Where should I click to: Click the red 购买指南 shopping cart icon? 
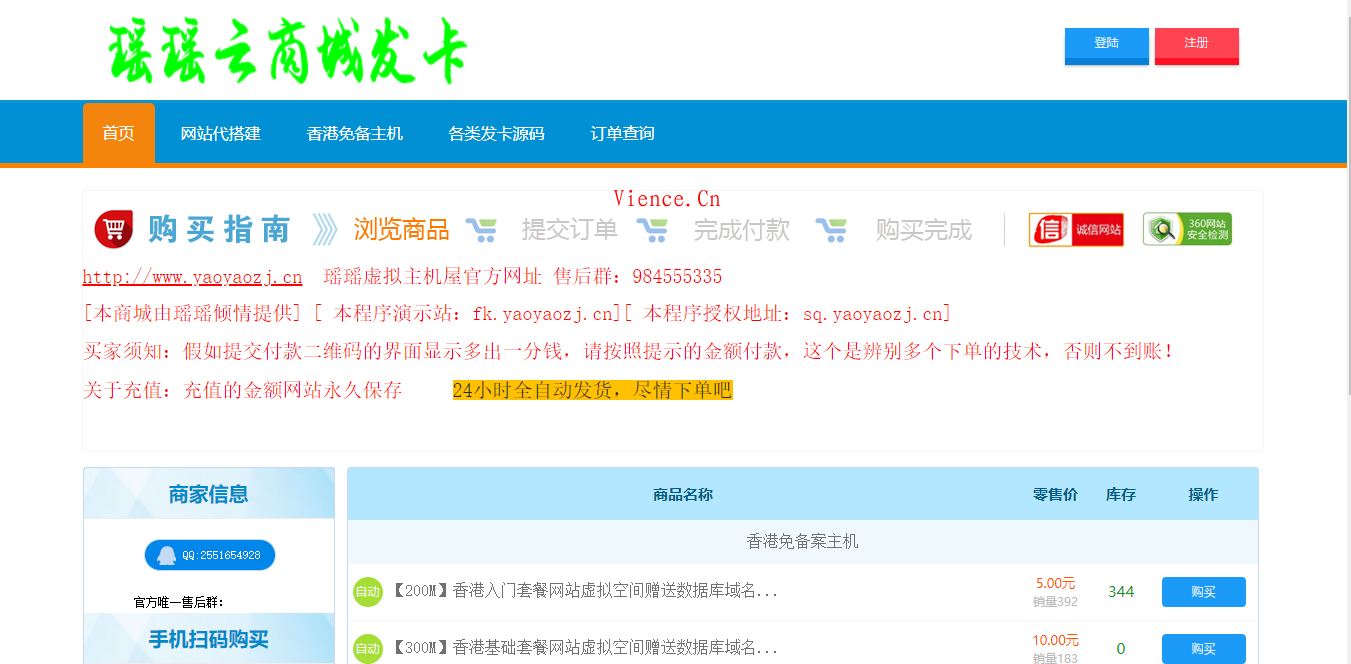click(112, 228)
